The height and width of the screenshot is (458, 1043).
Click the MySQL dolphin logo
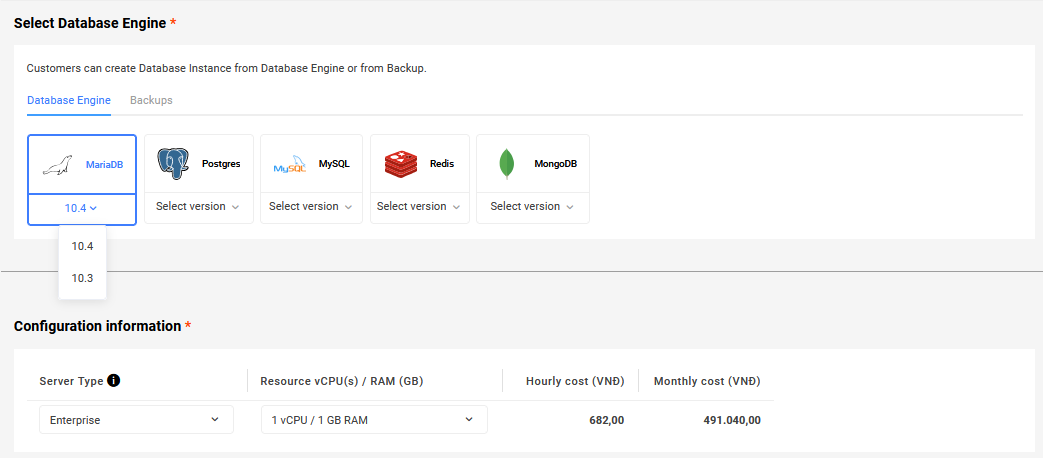click(x=290, y=166)
